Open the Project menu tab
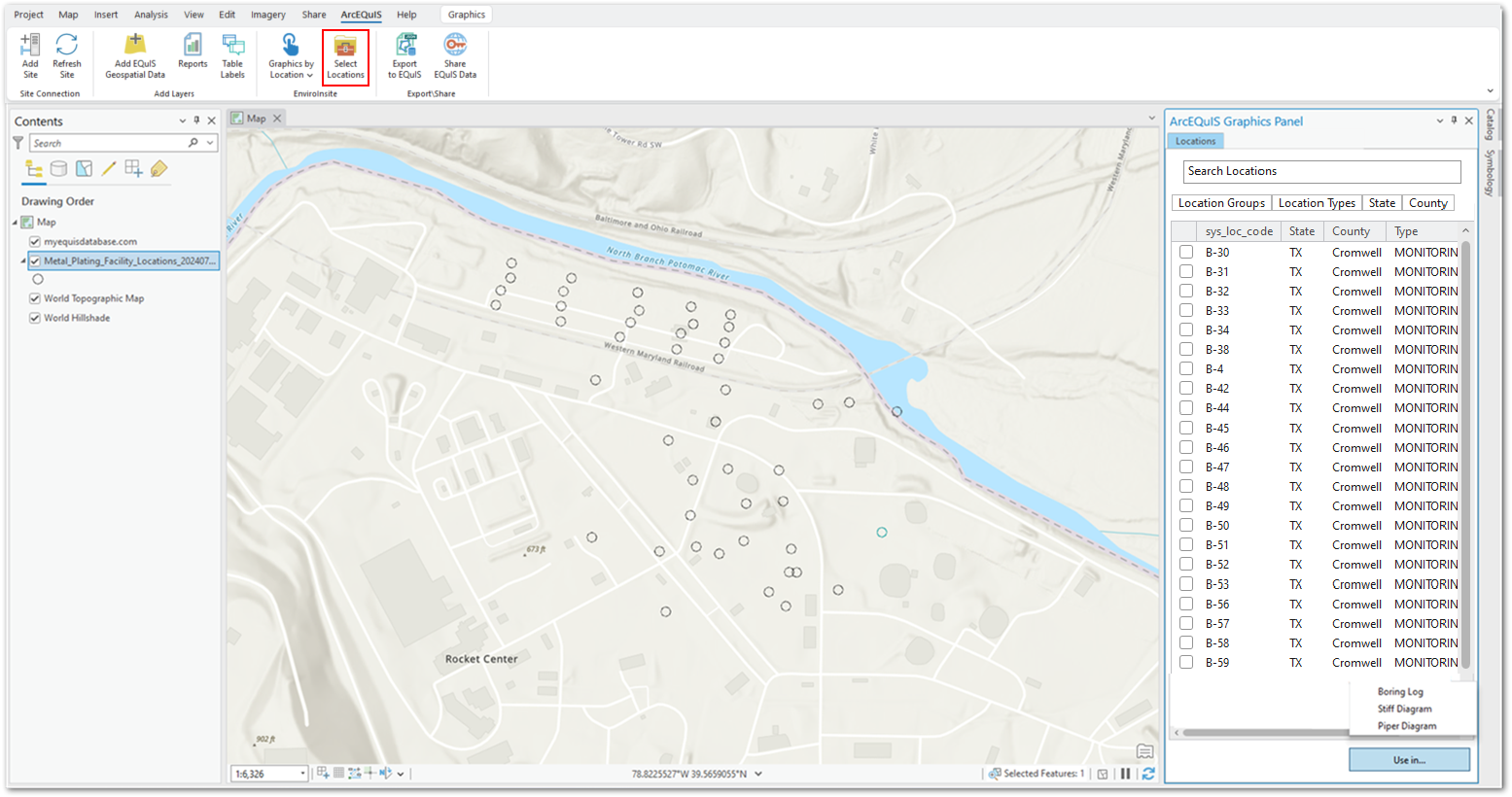The image size is (1512, 797). click(x=28, y=15)
